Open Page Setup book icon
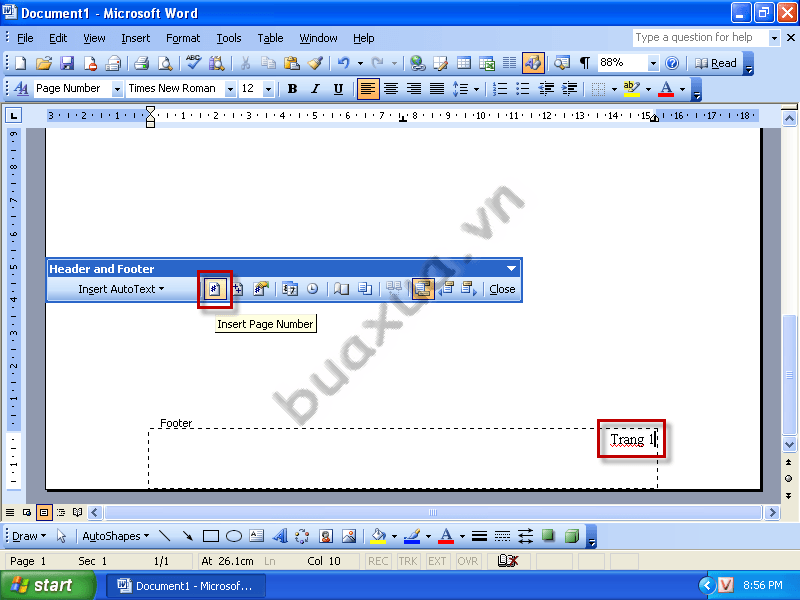Screen dimensions: 800x600 pos(341,289)
